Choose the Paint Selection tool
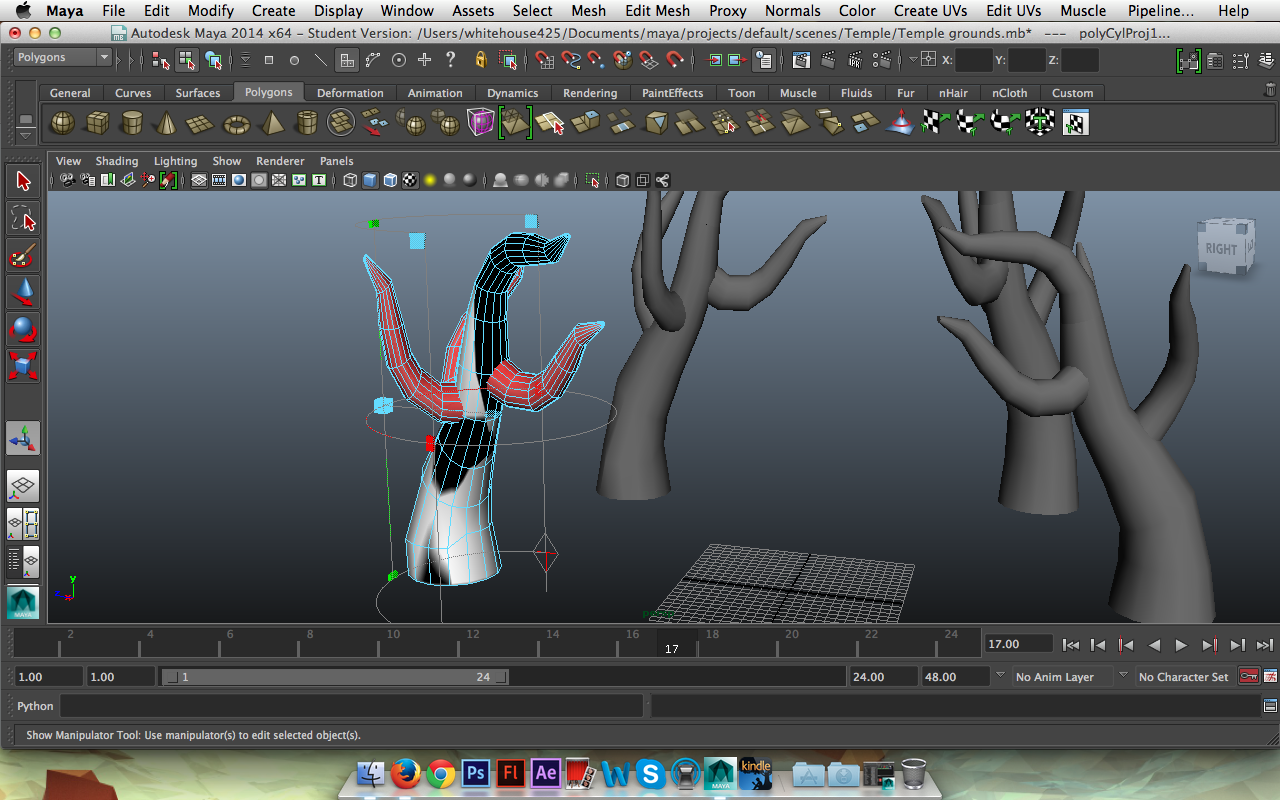This screenshot has width=1280, height=800. [x=23, y=256]
